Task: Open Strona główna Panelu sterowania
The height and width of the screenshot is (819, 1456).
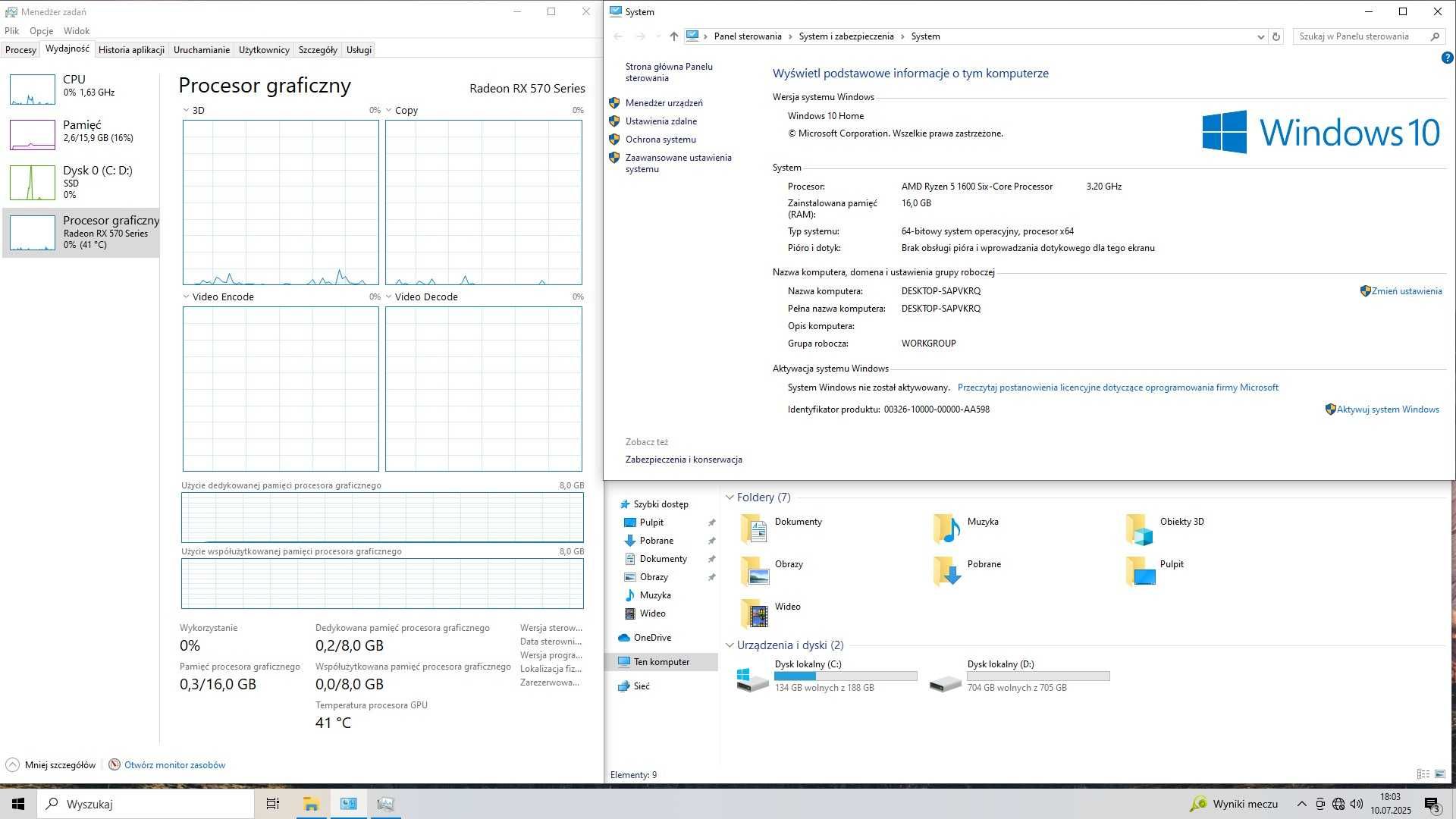Action: [x=669, y=72]
